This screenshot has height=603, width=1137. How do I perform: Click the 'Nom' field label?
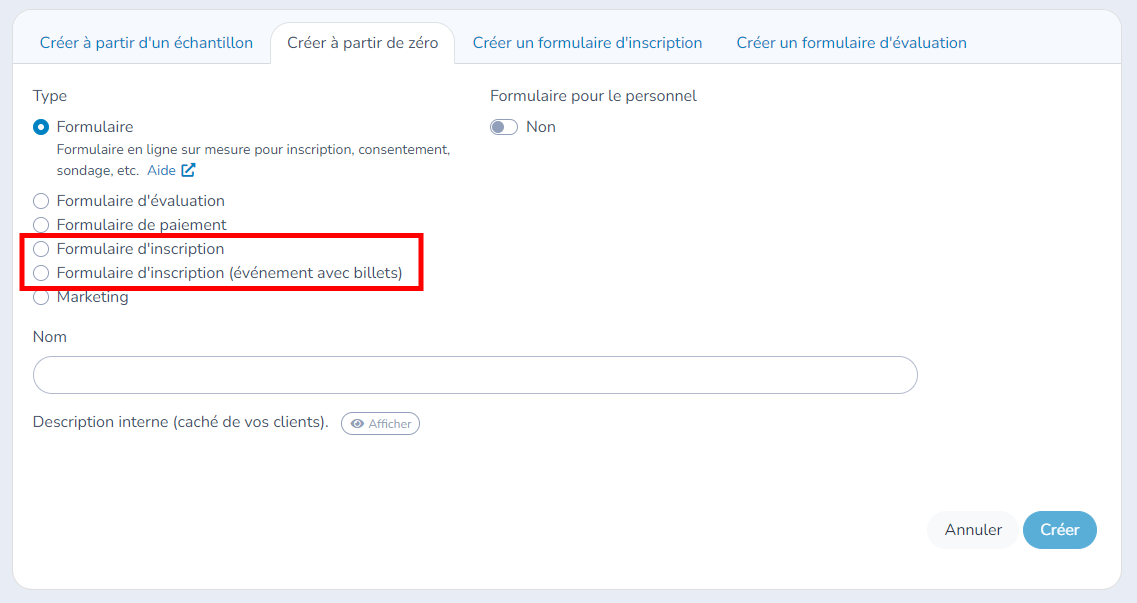pos(50,336)
